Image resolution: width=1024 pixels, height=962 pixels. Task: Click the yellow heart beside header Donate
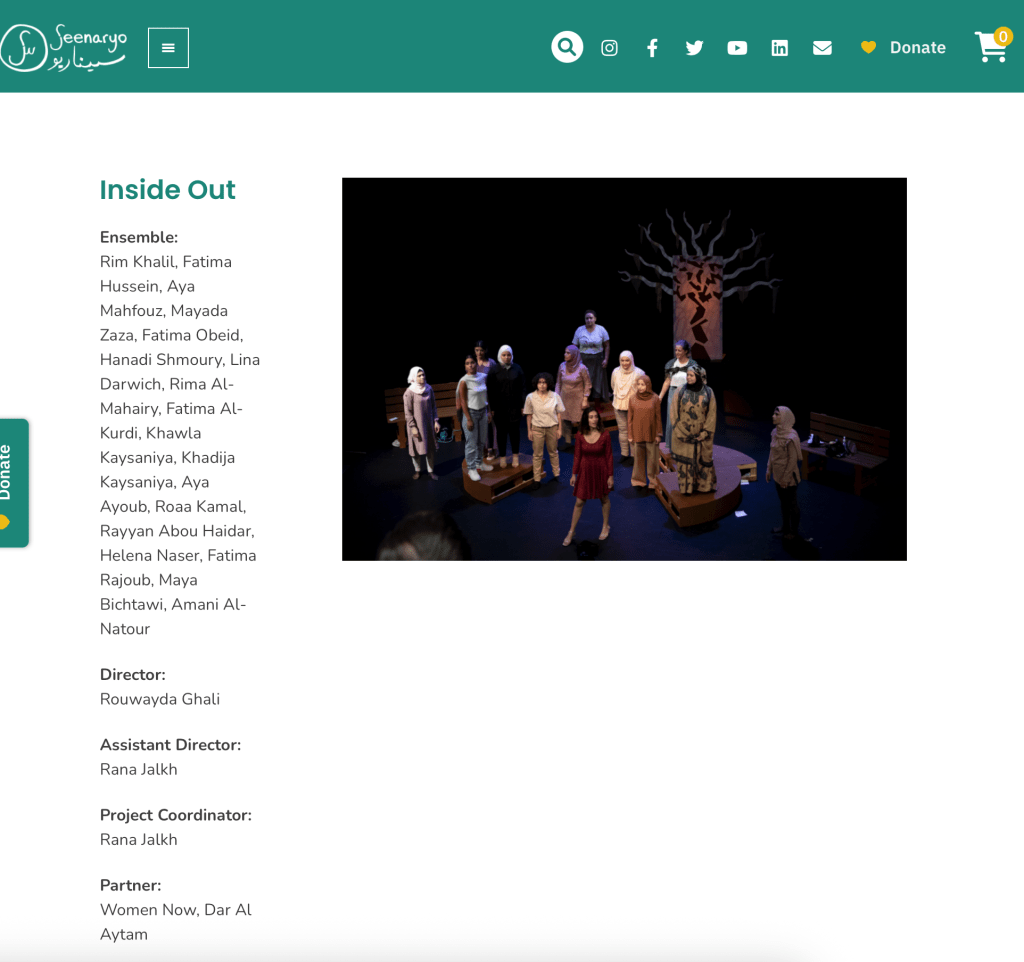pyautogui.click(x=868, y=48)
